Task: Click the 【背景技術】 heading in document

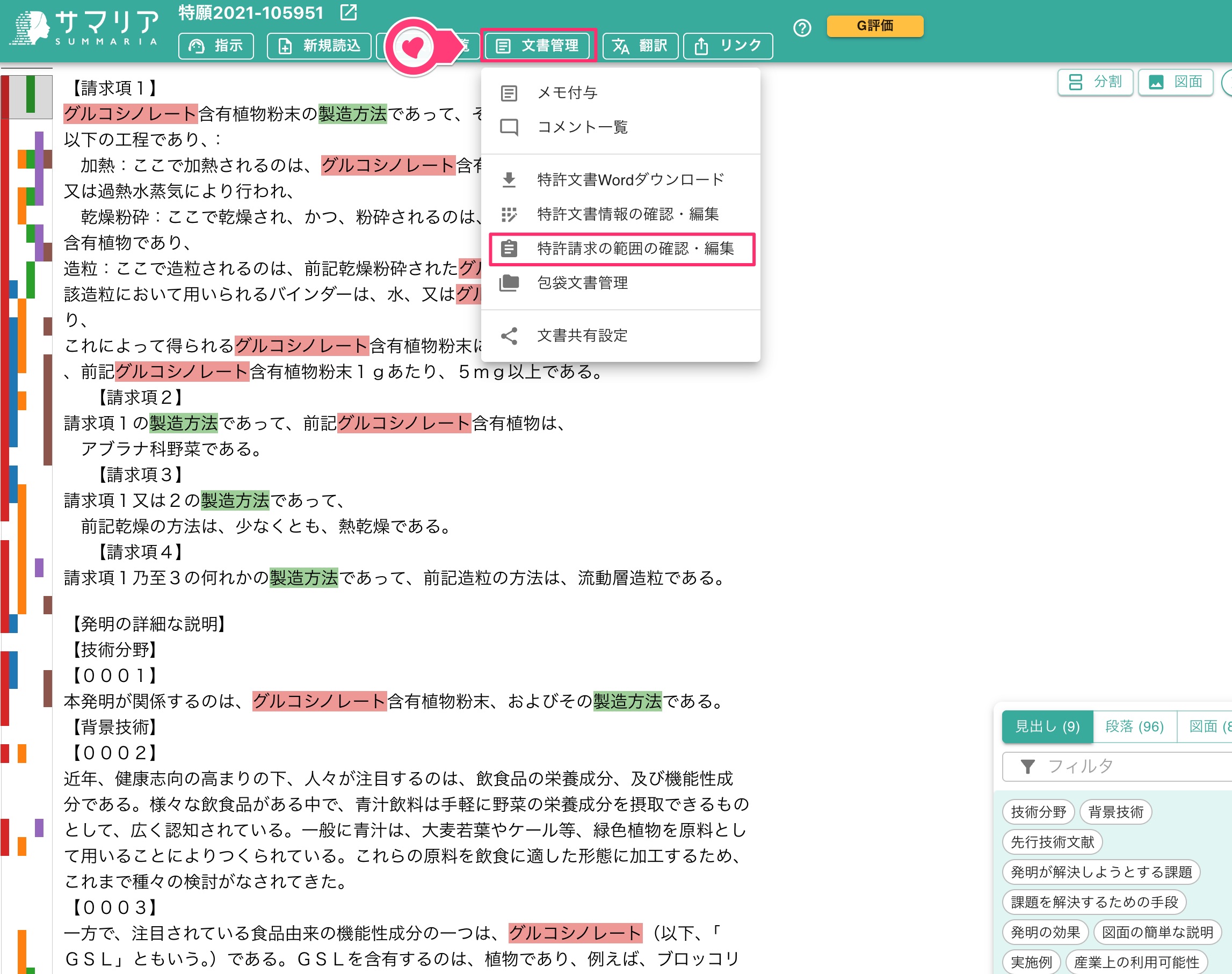Action: 114,728
